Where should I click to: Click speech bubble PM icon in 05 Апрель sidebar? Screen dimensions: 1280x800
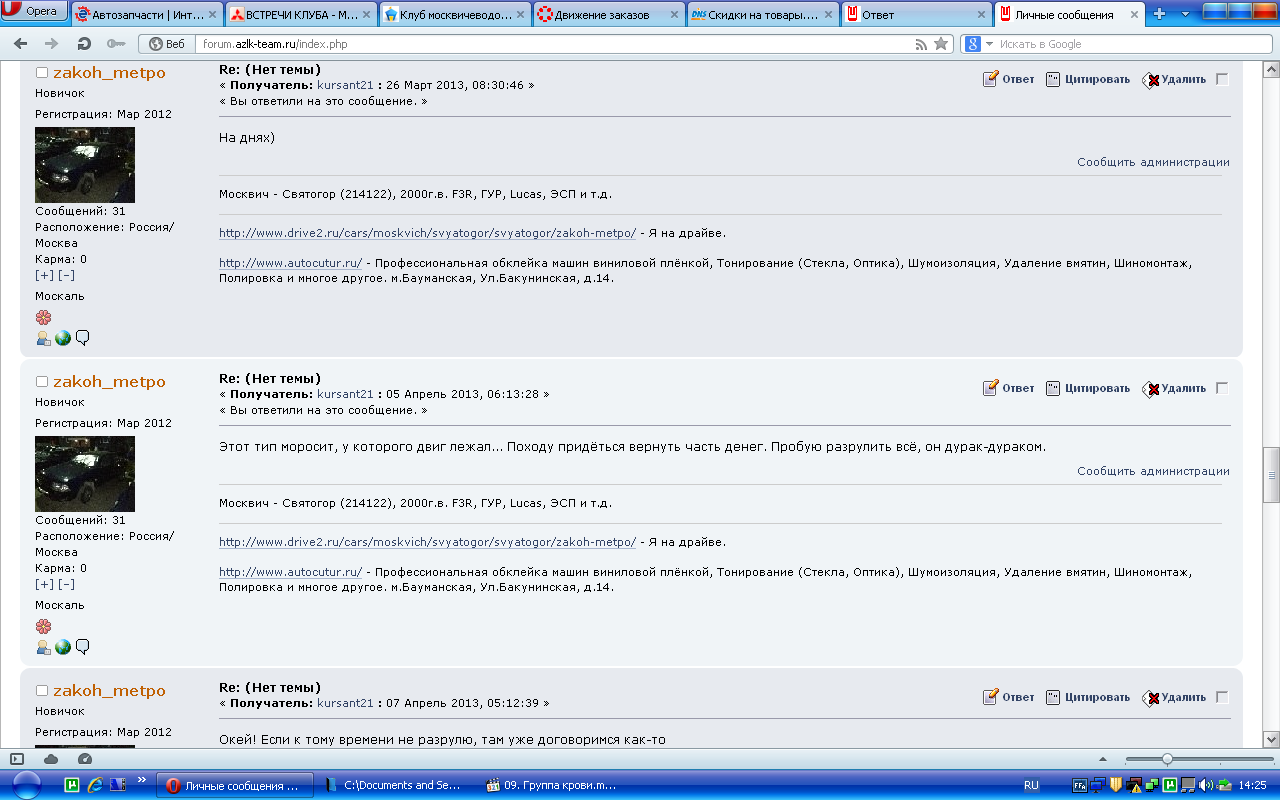[82, 647]
